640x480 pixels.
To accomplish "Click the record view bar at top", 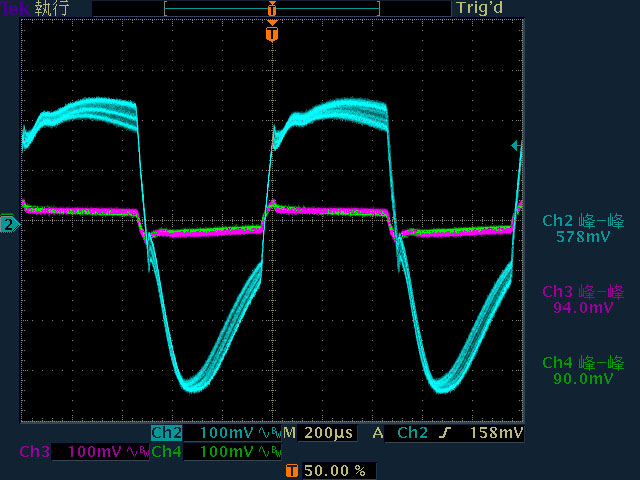I will click(272, 8).
